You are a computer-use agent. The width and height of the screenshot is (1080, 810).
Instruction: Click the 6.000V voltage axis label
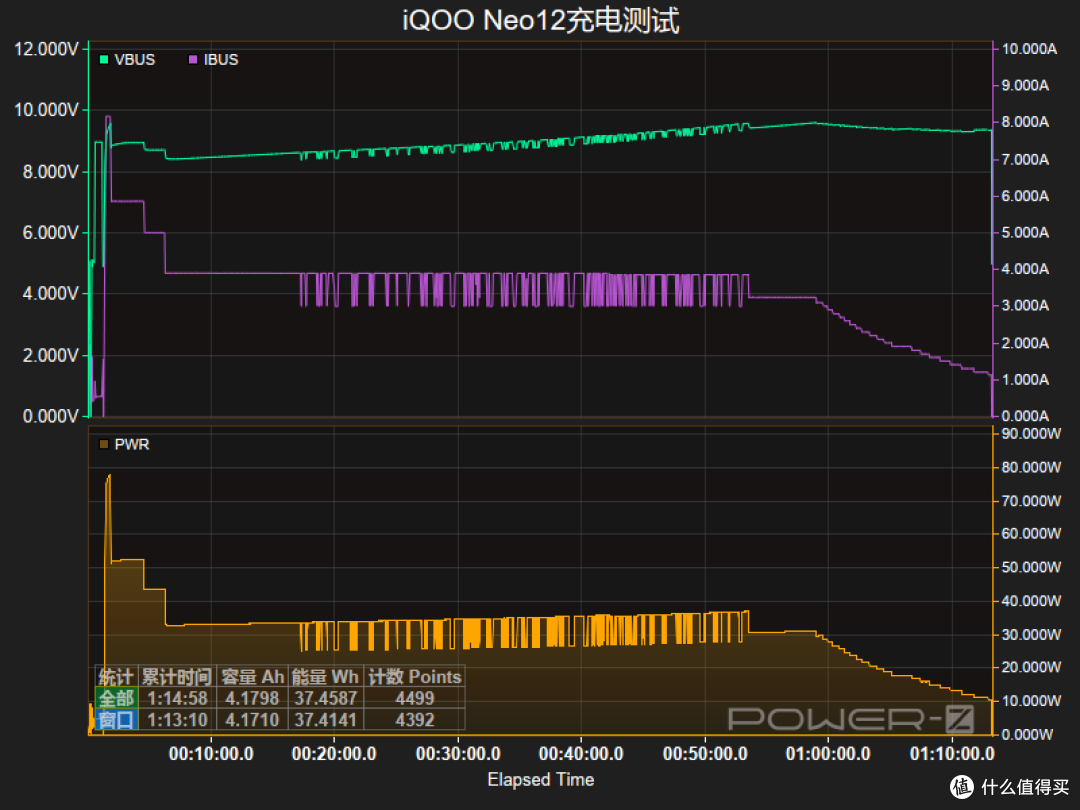(x=50, y=233)
